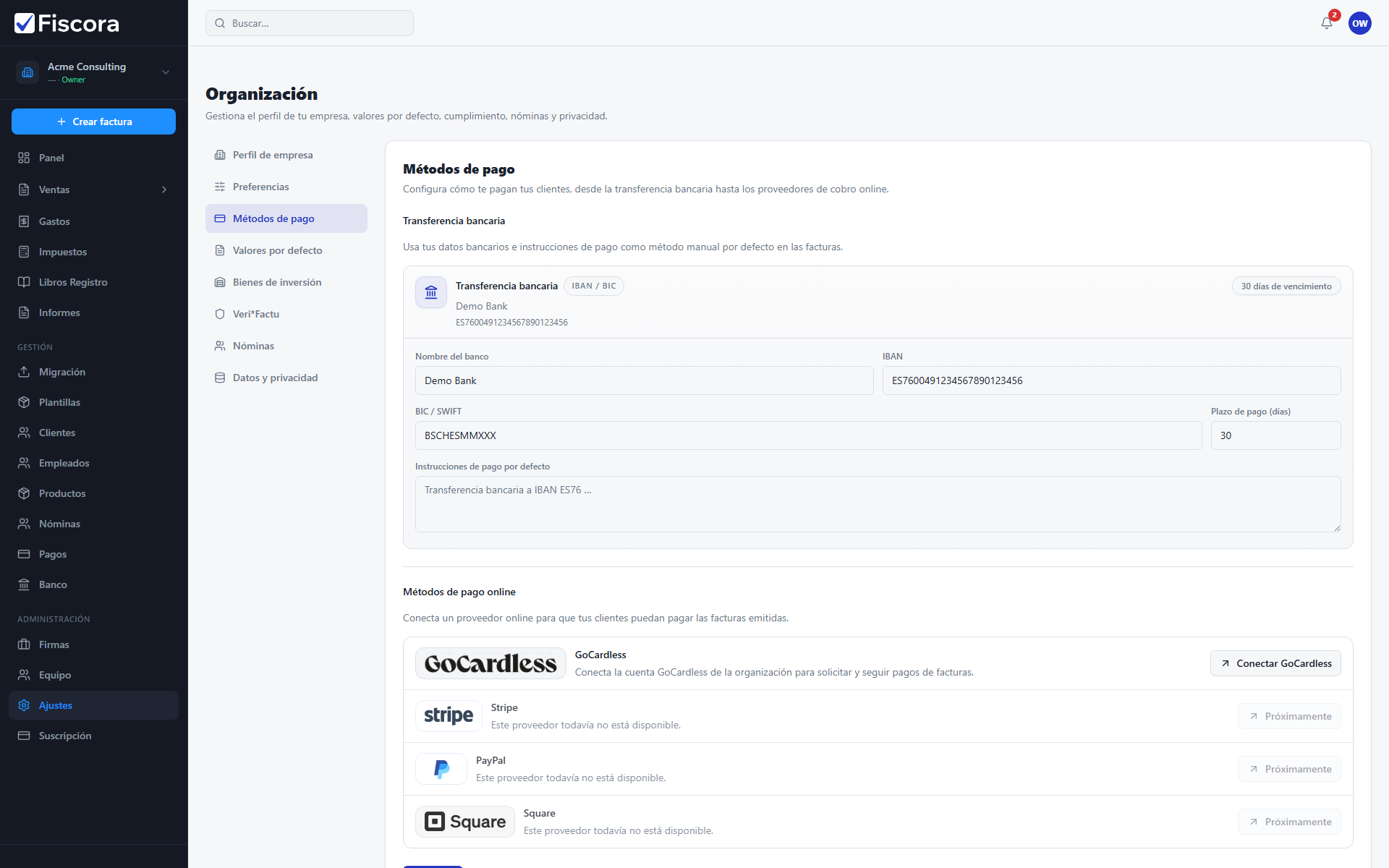Click the Crear factura button
Screen dimensions: 1389x868
(x=93, y=122)
